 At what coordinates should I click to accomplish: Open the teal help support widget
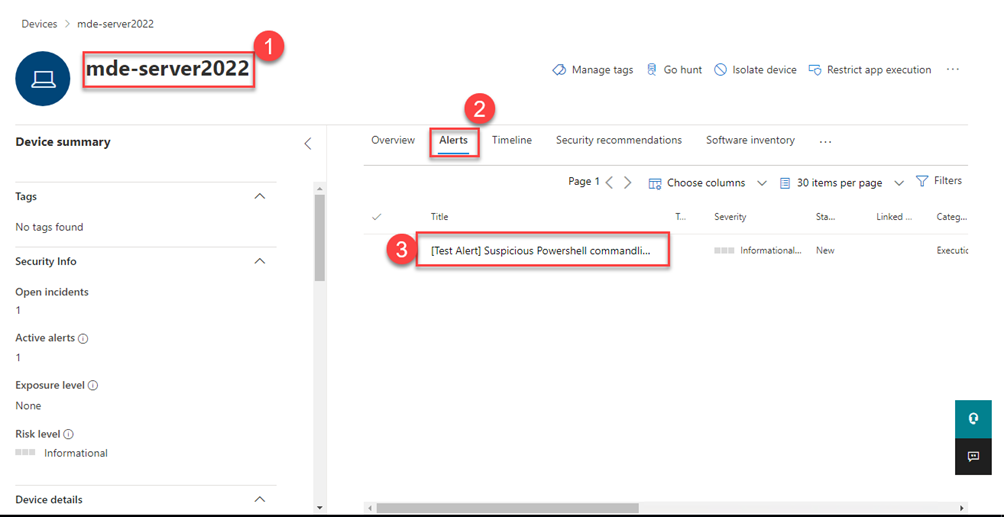click(x=973, y=419)
